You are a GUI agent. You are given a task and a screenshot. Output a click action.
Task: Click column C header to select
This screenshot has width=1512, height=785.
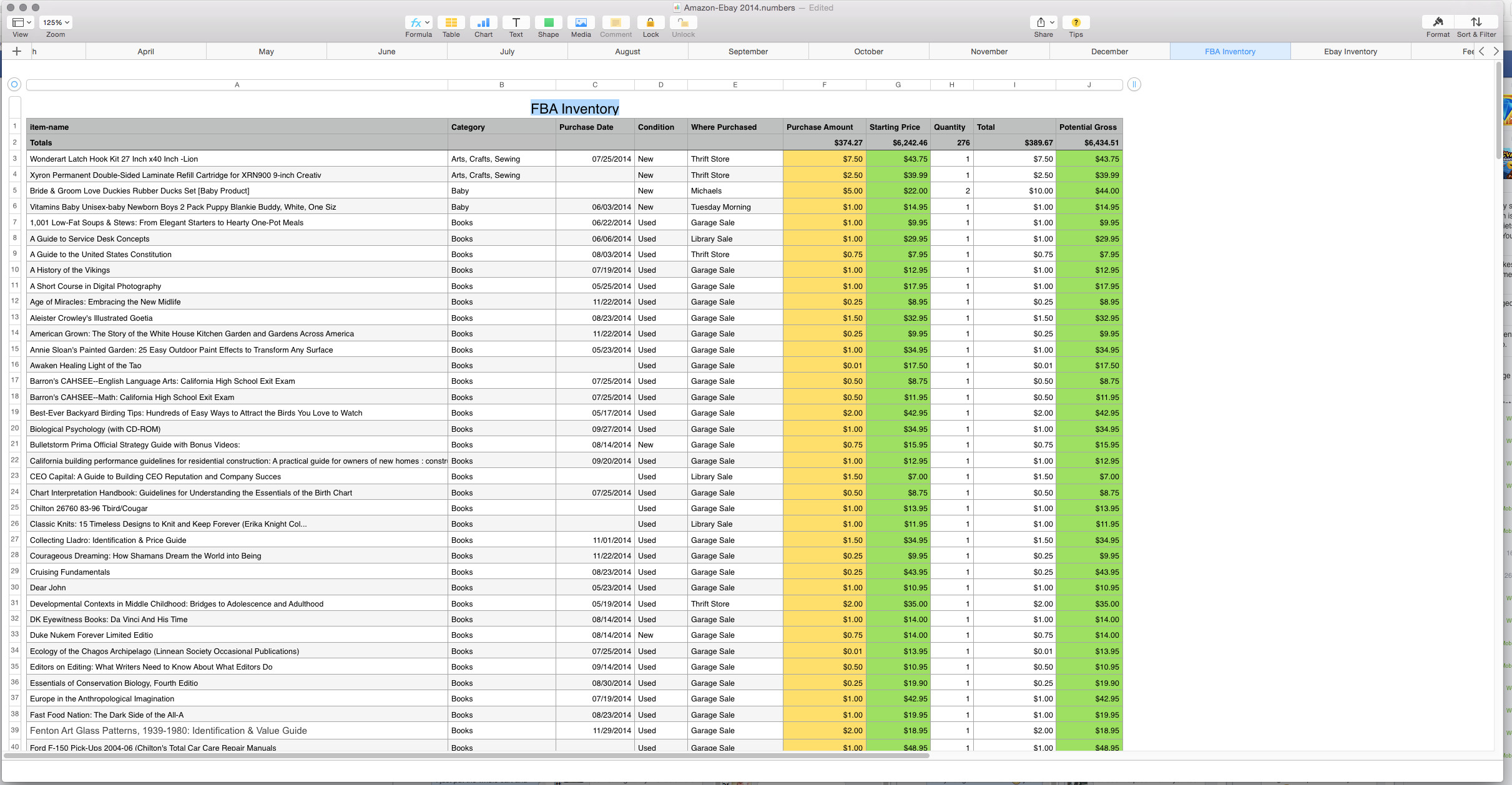coord(595,84)
